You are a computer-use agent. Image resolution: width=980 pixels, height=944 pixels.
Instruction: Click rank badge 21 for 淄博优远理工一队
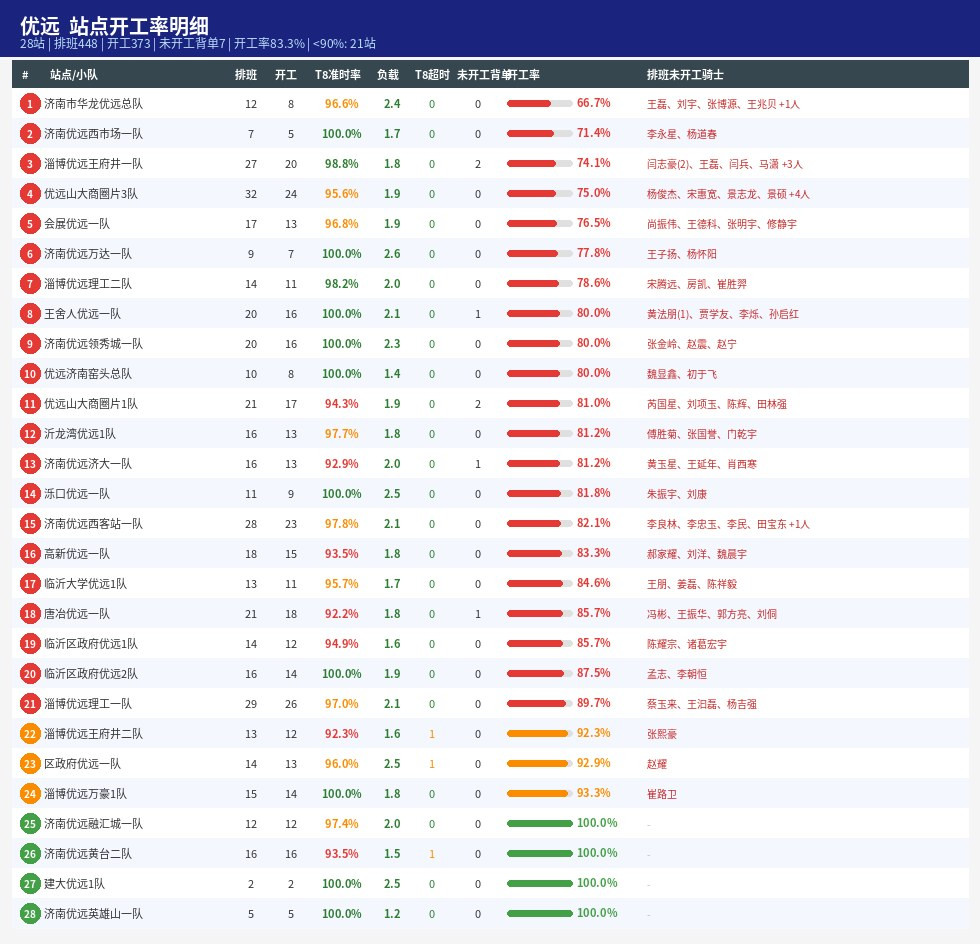point(29,704)
